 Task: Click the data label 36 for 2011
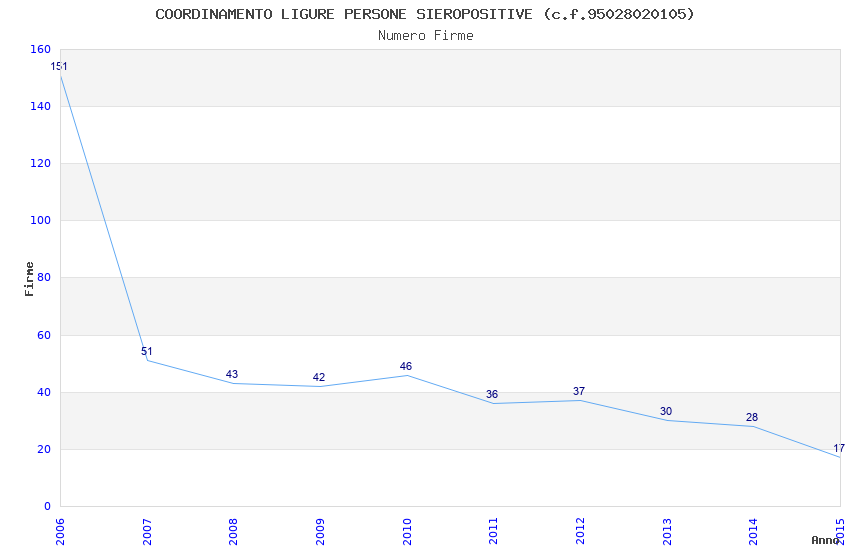coord(492,394)
